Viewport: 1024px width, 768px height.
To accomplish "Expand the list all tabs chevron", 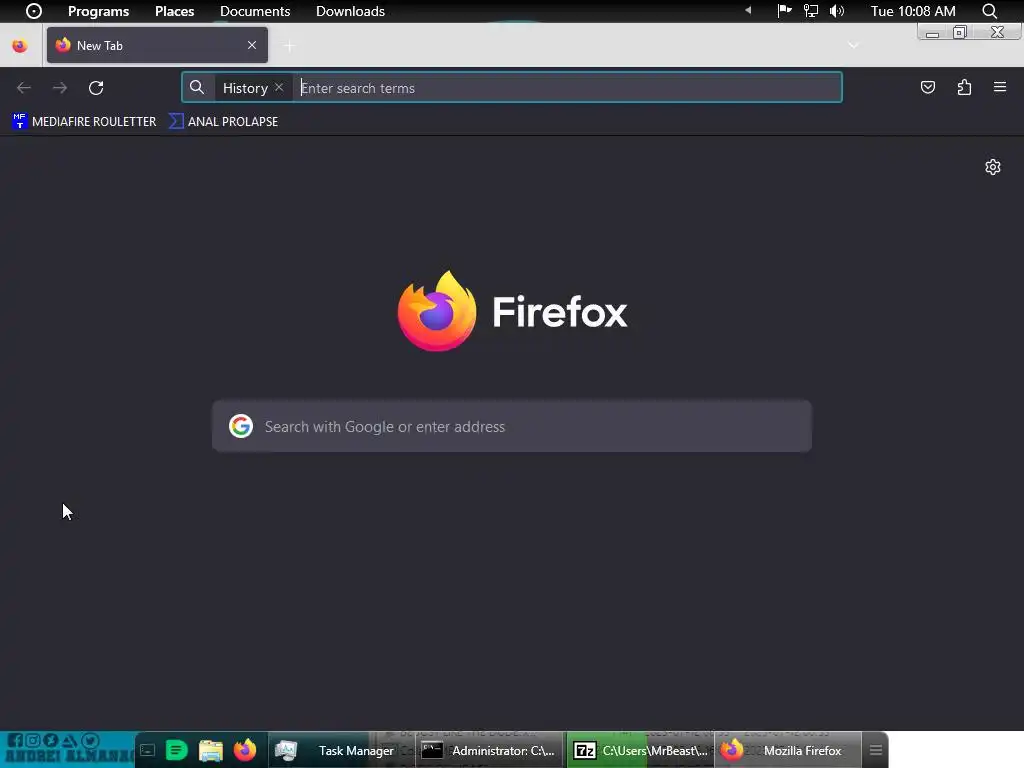I will (853, 46).
